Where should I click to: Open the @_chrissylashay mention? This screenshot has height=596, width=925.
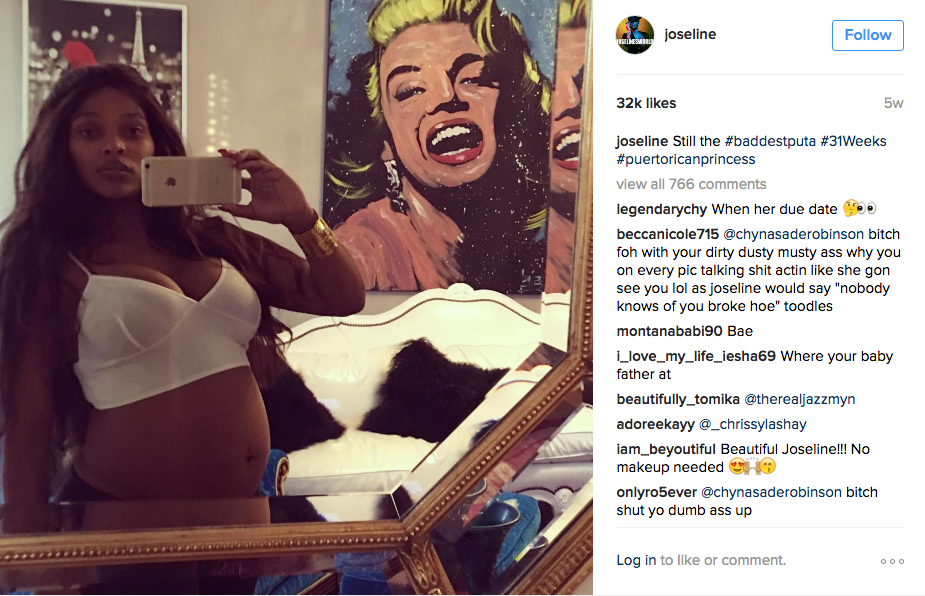[752, 424]
